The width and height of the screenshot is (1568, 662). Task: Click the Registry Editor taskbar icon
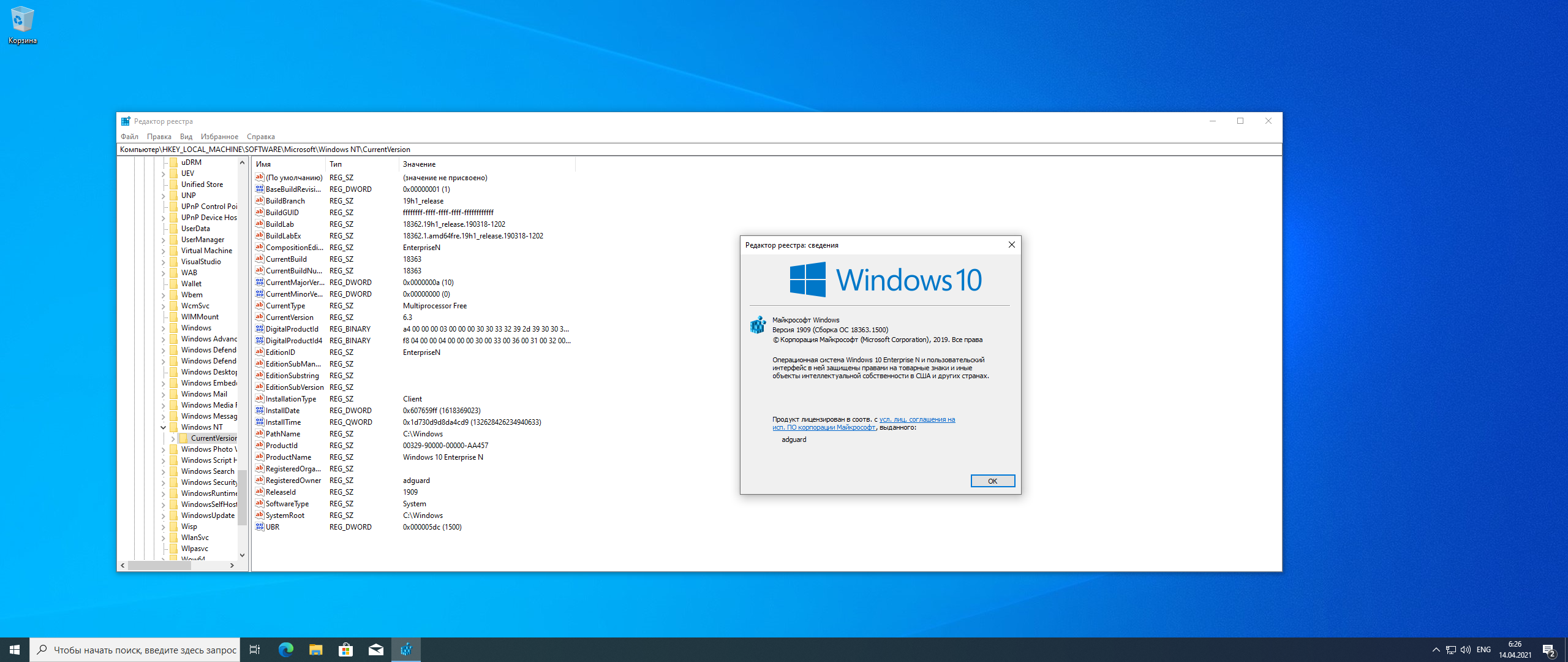[x=406, y=650]
